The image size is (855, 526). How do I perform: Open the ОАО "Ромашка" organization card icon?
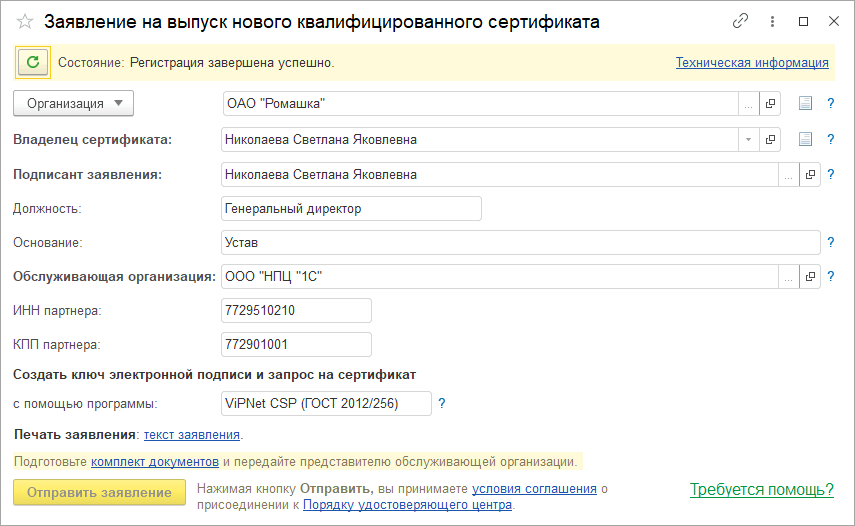[770, 103]
